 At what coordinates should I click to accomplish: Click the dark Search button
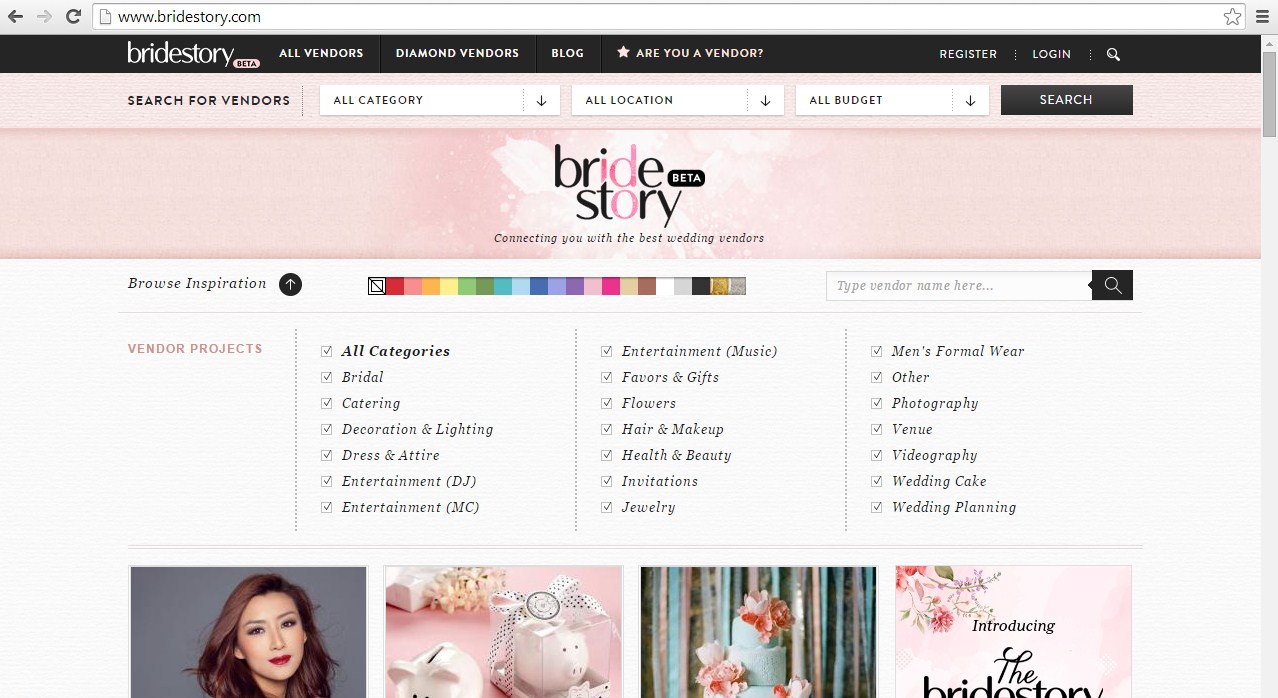coord(1066,100)
